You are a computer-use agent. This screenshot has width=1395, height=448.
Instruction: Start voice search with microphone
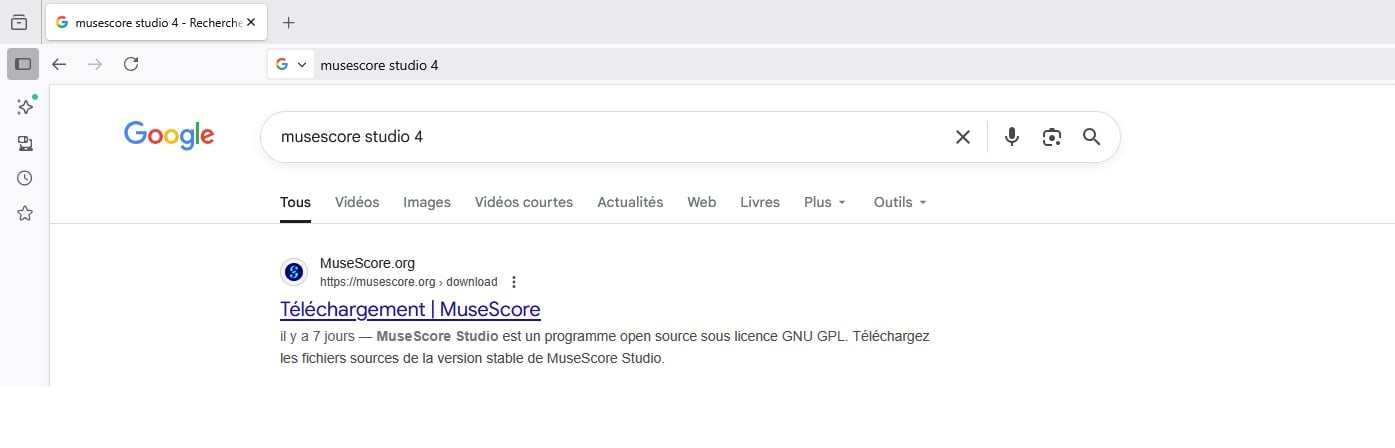[1012, 137]
